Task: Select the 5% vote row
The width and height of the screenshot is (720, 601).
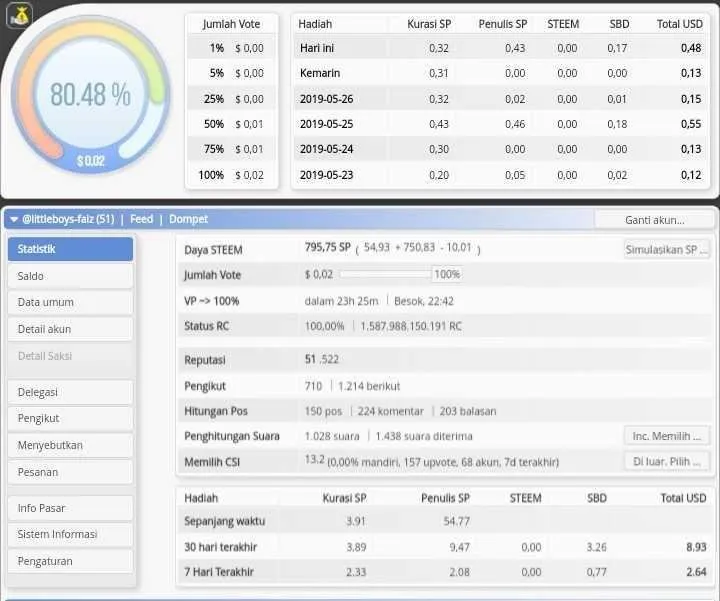Action: pyautogui.click(x=231, y=73)
